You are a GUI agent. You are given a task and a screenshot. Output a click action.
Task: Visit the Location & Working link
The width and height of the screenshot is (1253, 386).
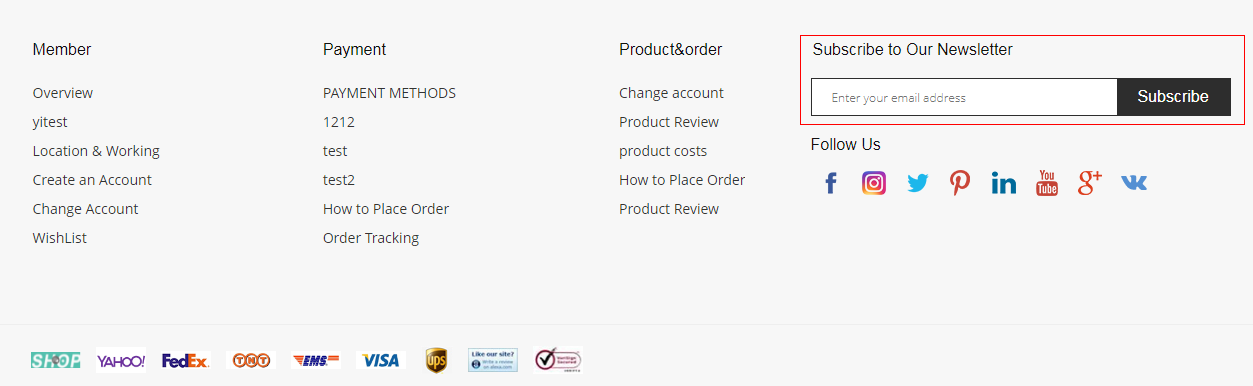[x=96, y=151]
